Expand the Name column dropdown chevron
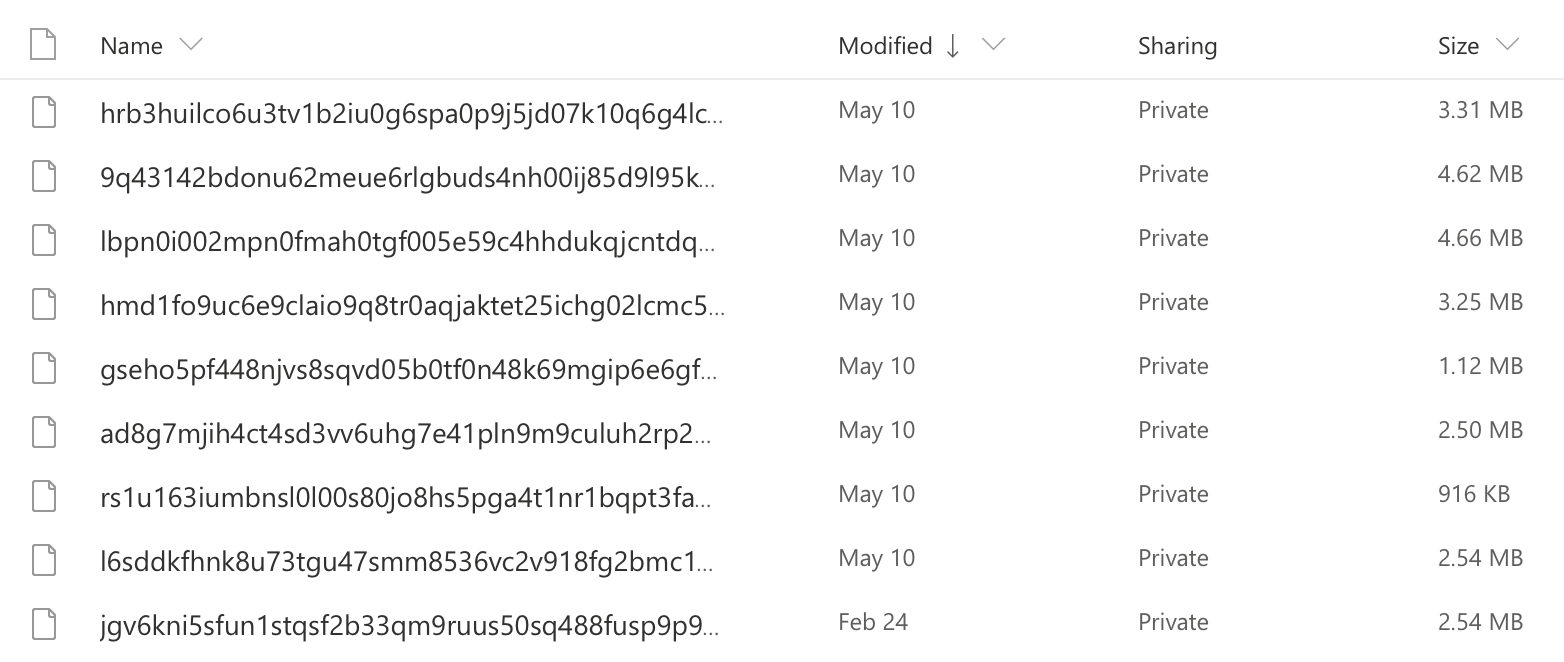Screen dimensions: 1564x662 click(190, 45)
